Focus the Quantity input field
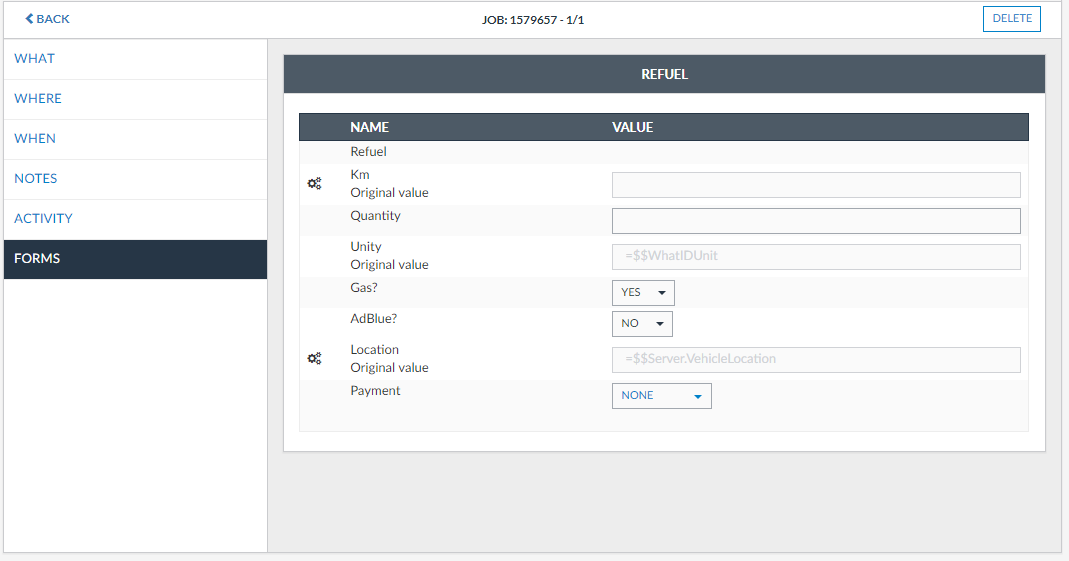The image size is (1069, 561). [815, 221]
